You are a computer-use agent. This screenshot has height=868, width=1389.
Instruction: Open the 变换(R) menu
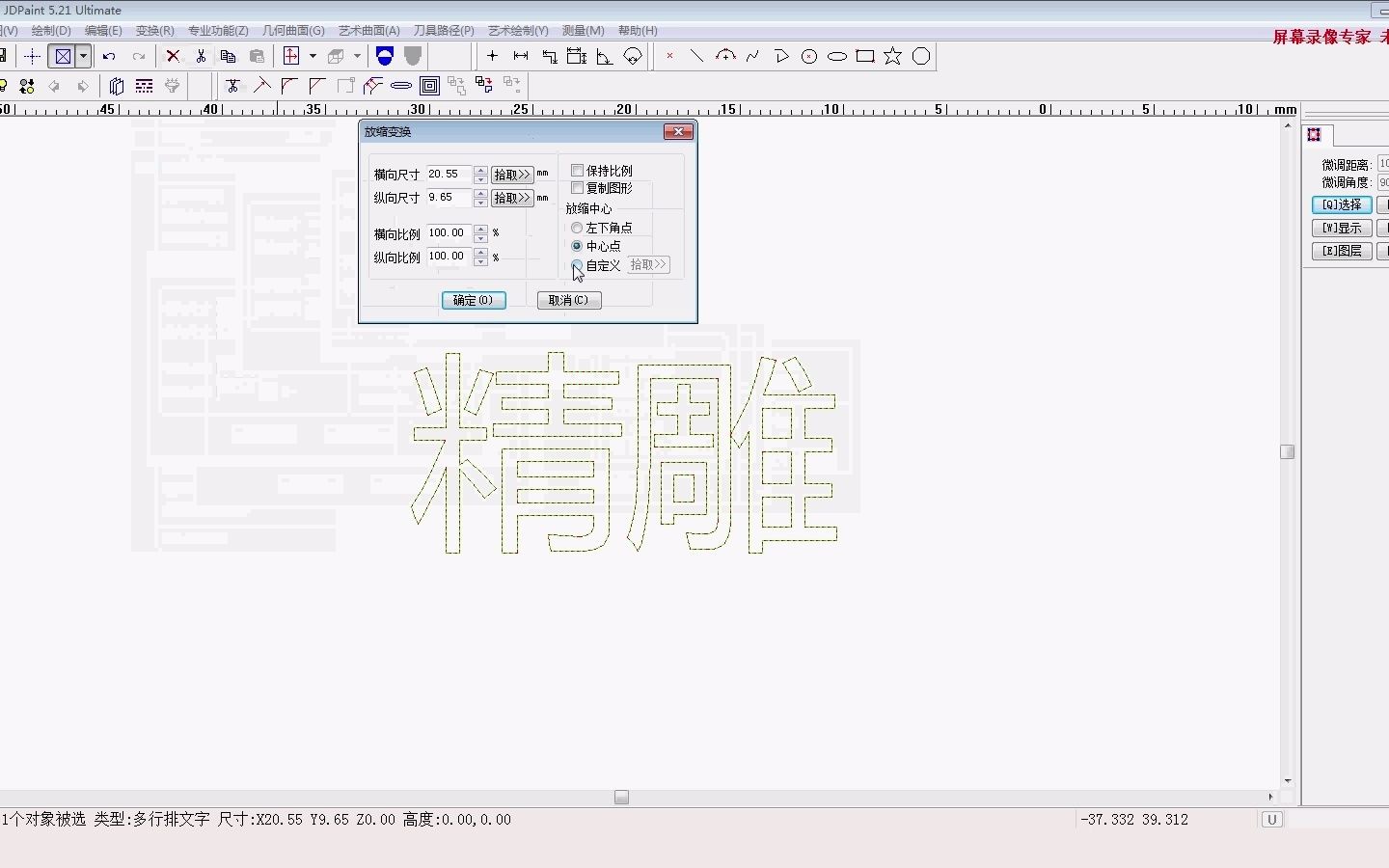(x=155, y=31)
